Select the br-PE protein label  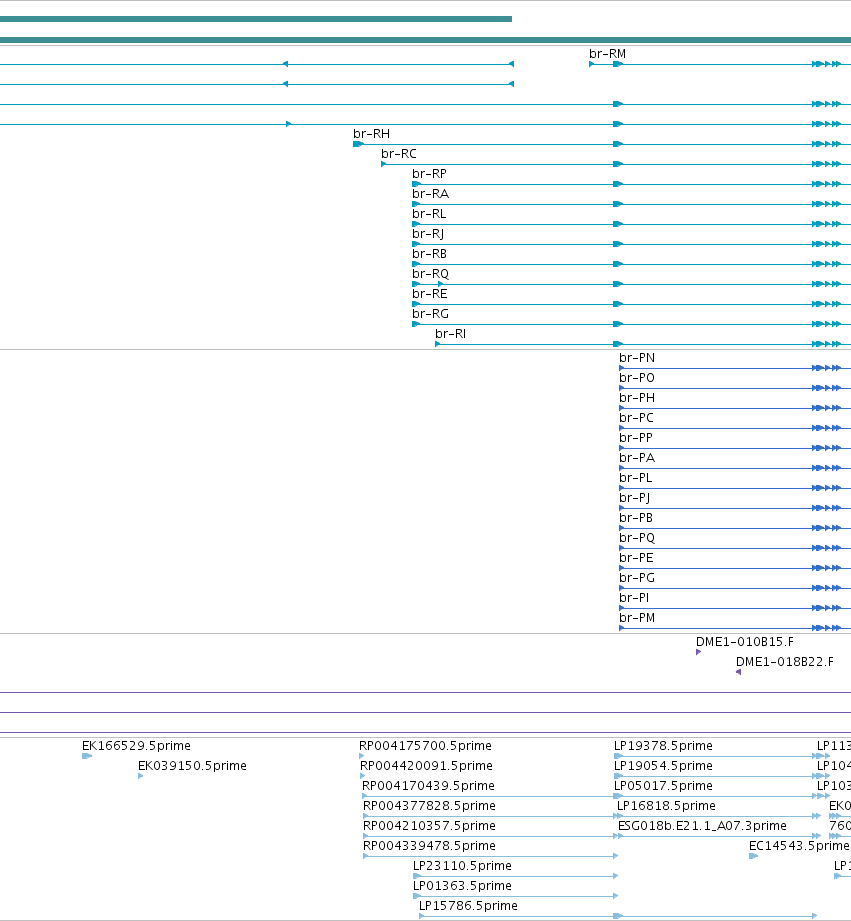point(636,557)
